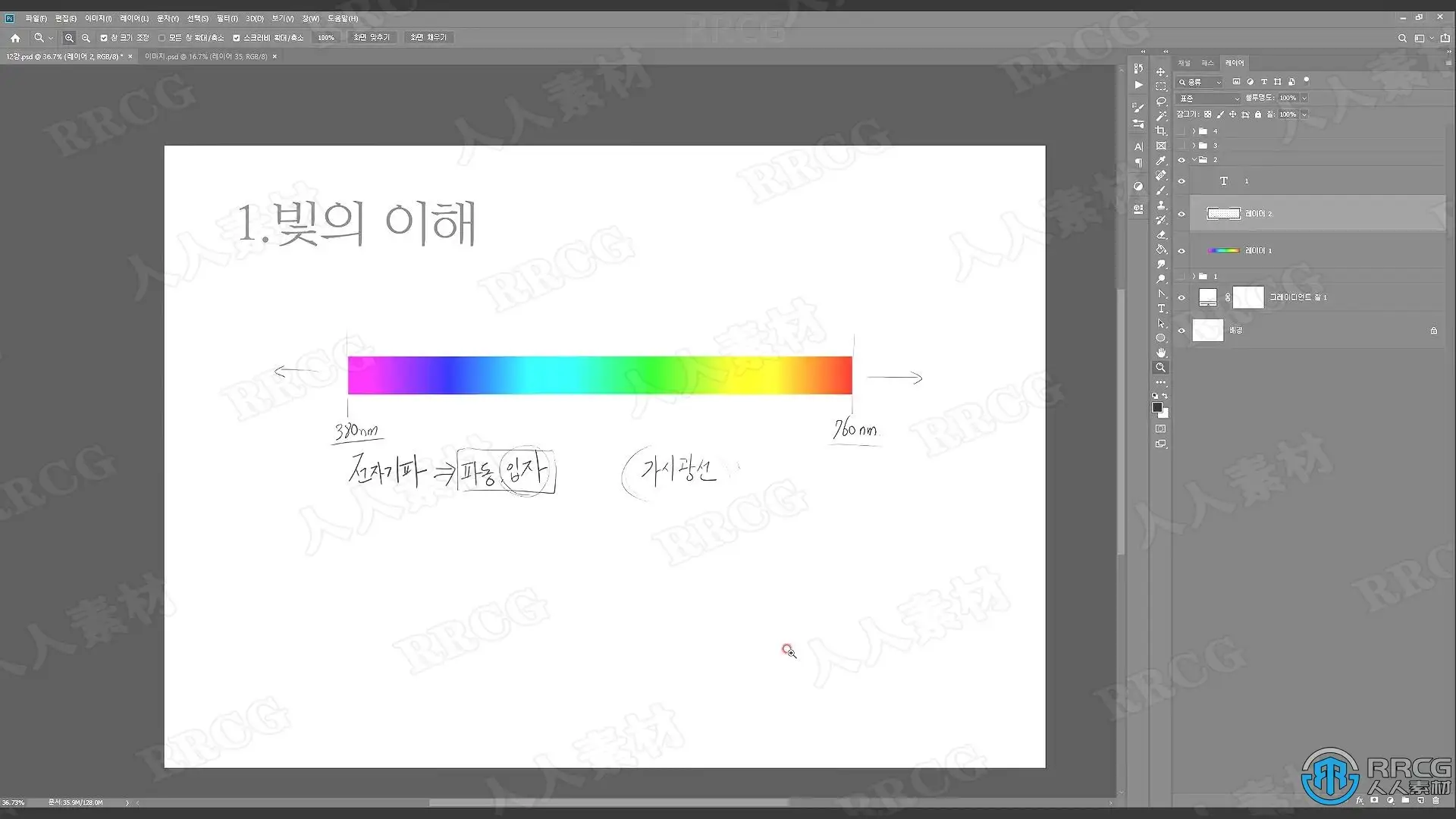This screenshot has width=1456, height=819.
Task: Select the Move tool
Action: (x=1160, y=72)
